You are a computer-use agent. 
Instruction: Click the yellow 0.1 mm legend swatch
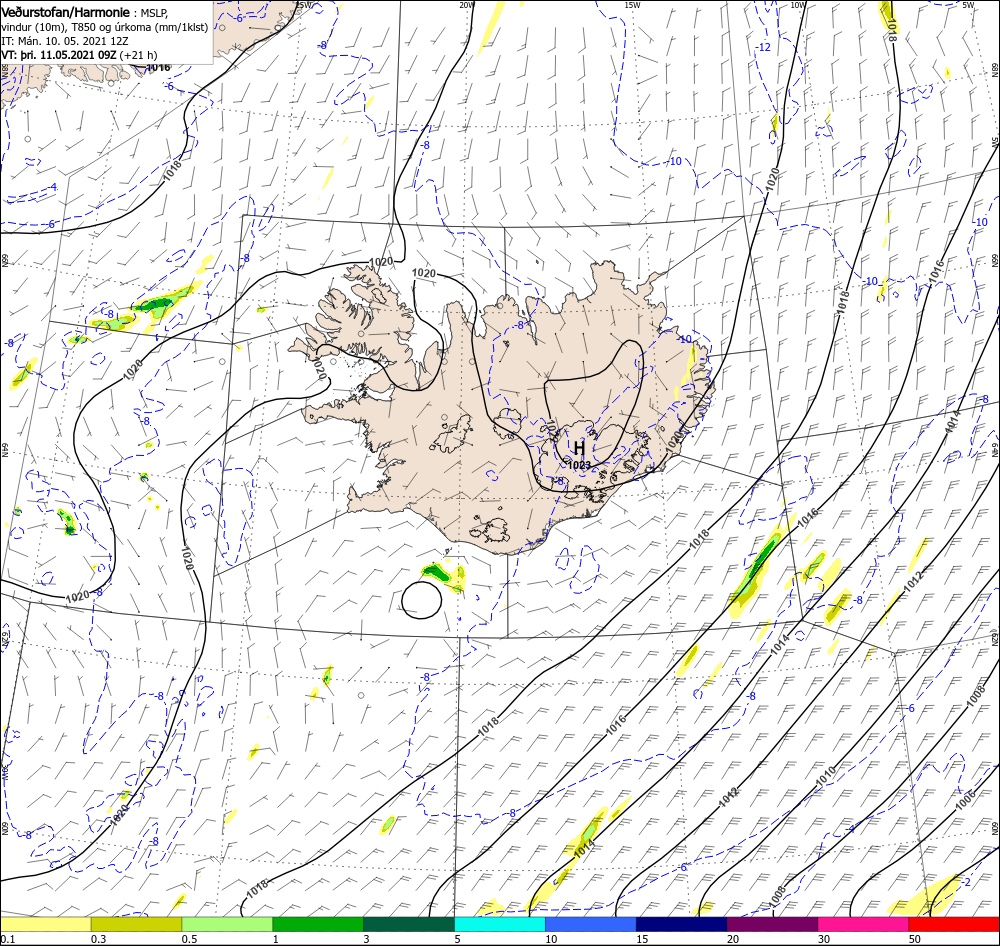point(45,924)
